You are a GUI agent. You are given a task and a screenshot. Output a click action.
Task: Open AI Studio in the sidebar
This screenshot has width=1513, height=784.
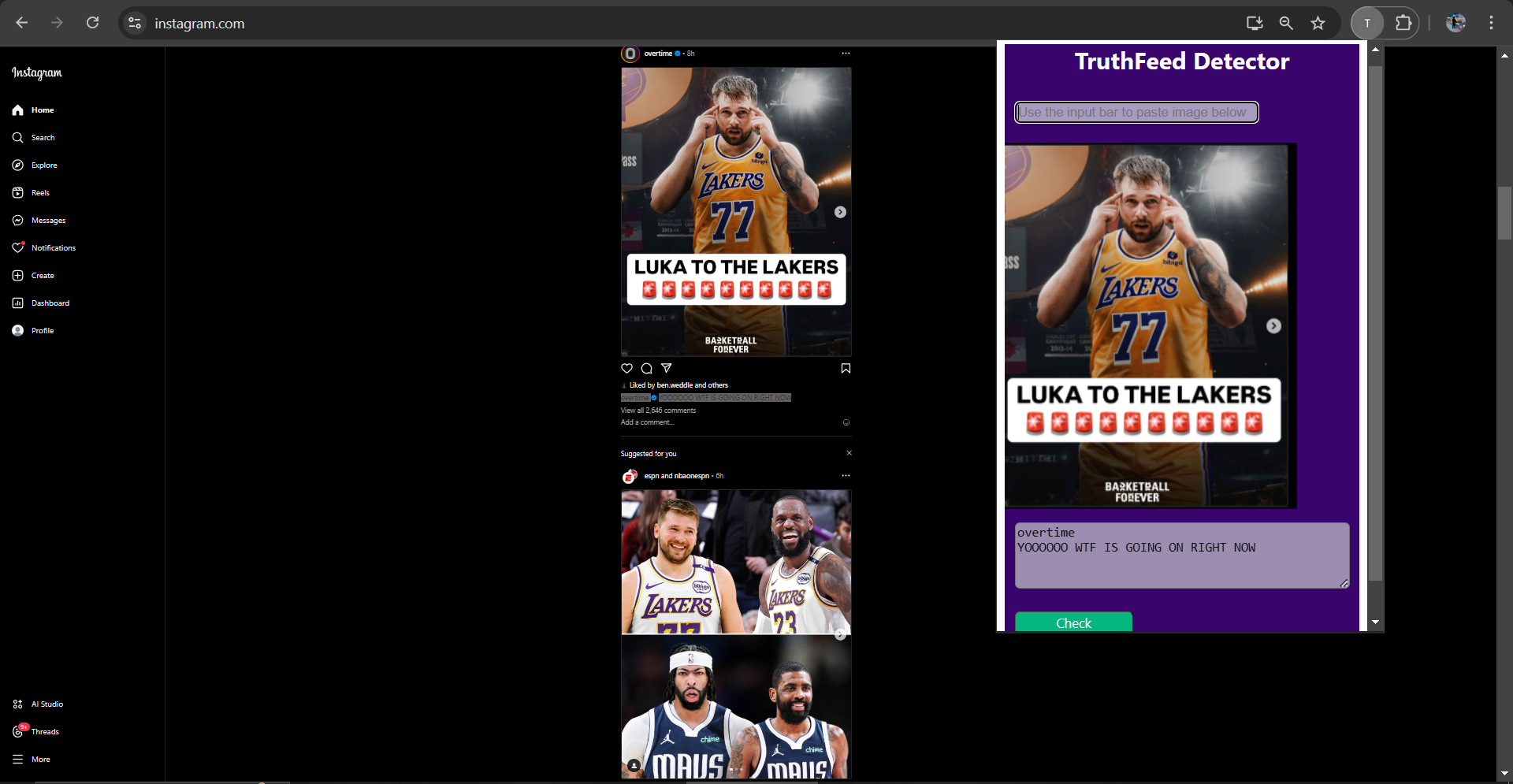click(x=38, y=704)
